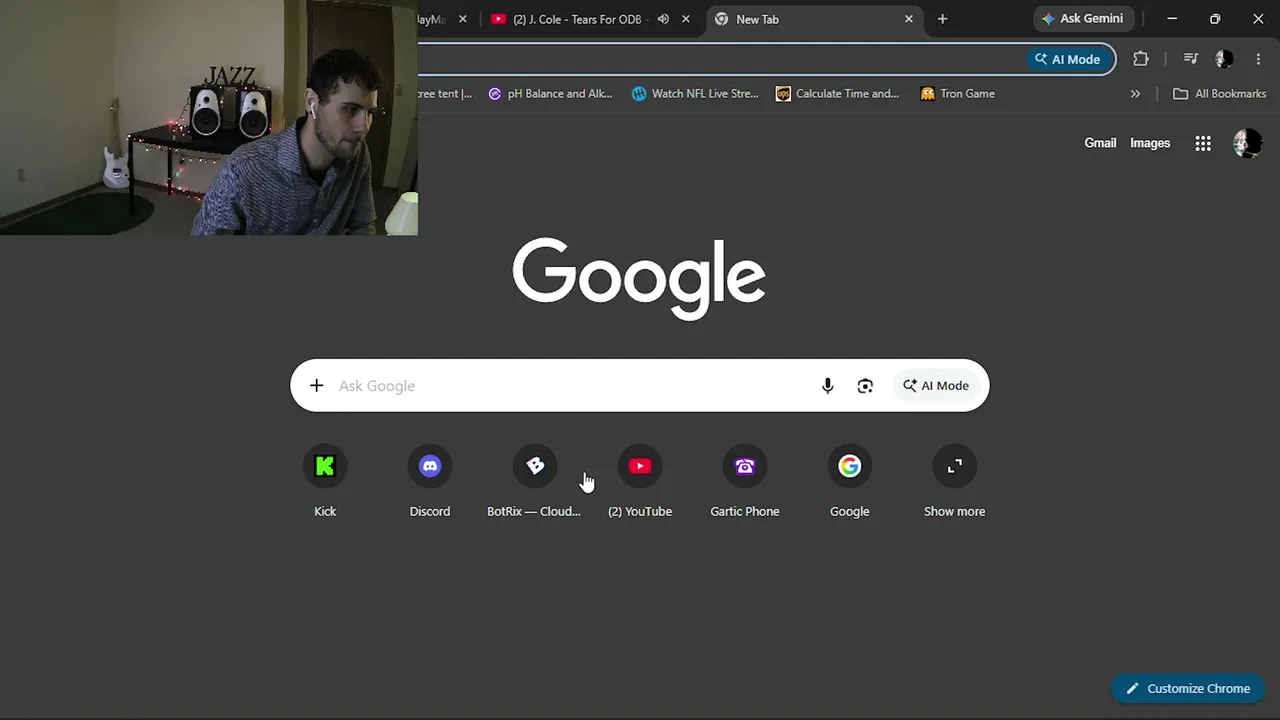Screen dimensions: 1280x720
Task: Expand the hidden bookmarks overflow chevron
Action: pos(1135,94)
